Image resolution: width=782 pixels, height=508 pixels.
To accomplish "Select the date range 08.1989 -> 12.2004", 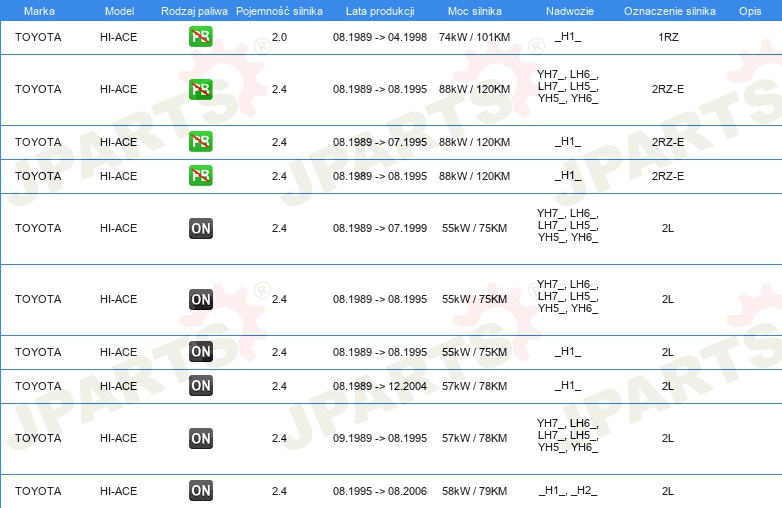I will coord(380,386).
